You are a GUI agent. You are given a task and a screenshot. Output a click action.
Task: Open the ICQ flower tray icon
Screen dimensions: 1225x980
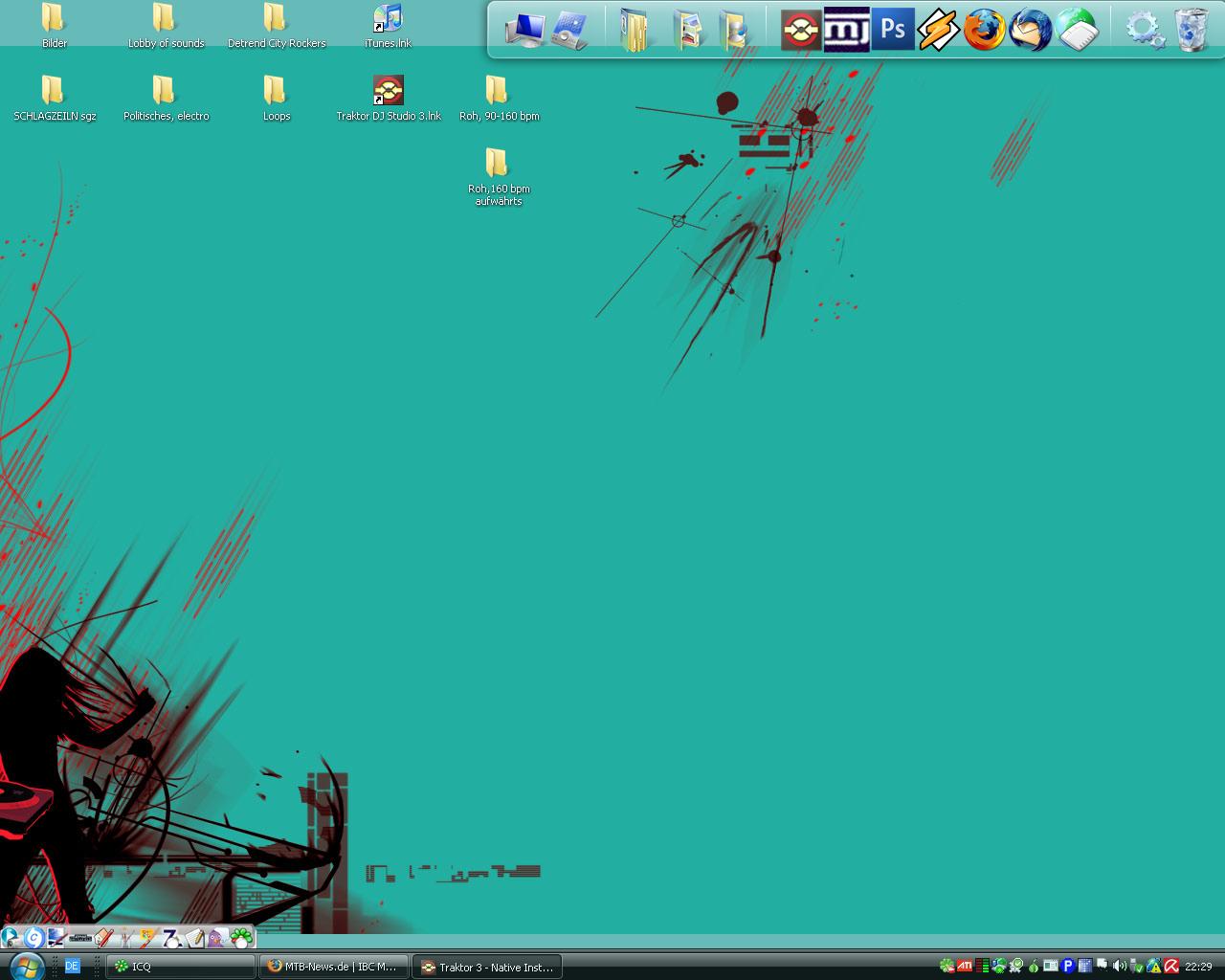[x=947, y=966]
